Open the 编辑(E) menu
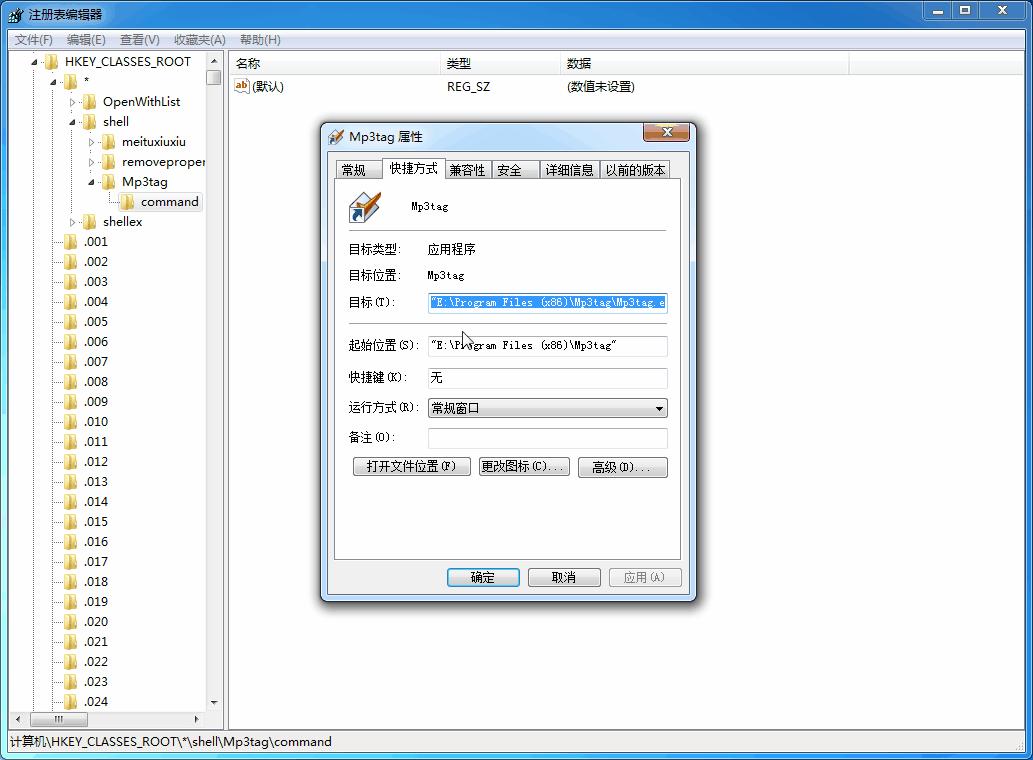Image resolution: width=1033 pixels, height=760 pixels. [86, 40]
